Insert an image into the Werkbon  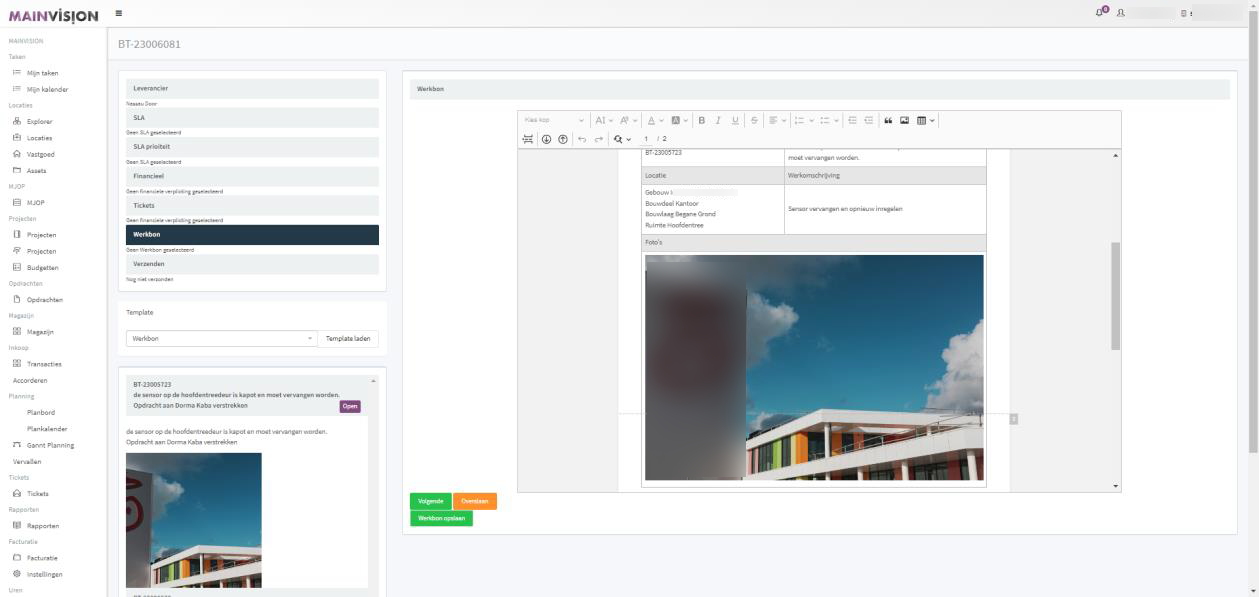904,120
